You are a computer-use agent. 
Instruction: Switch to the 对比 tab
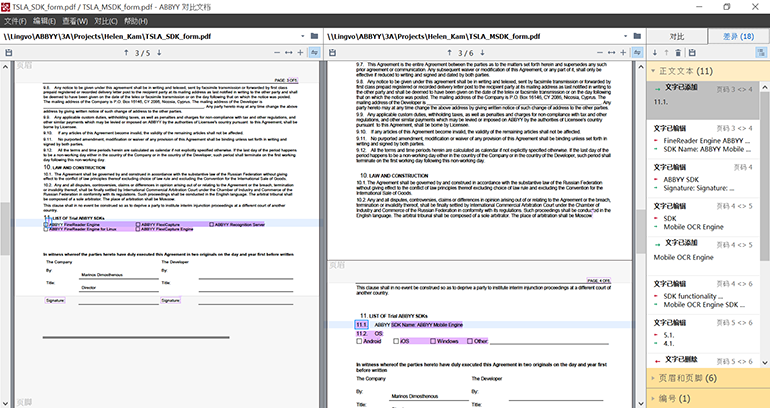coord(677,35)
